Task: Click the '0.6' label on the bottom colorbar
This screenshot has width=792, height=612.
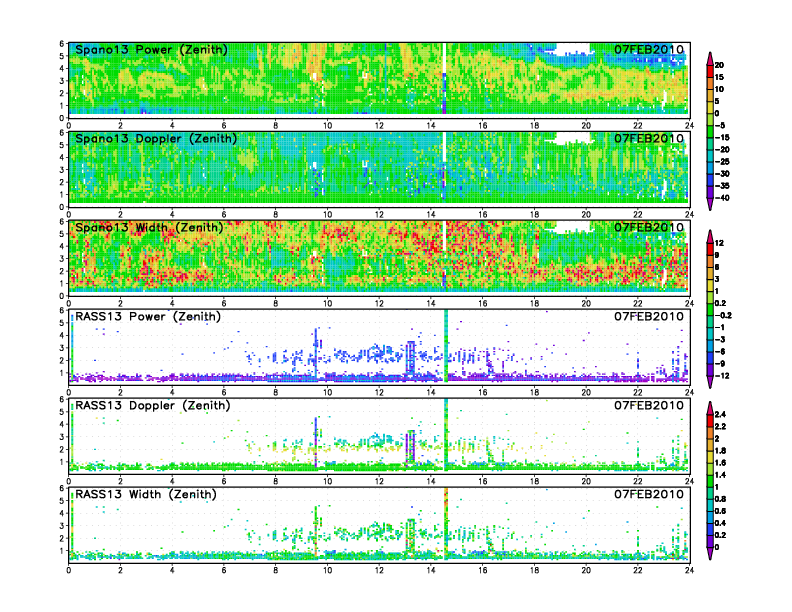Action: [720, 511]
